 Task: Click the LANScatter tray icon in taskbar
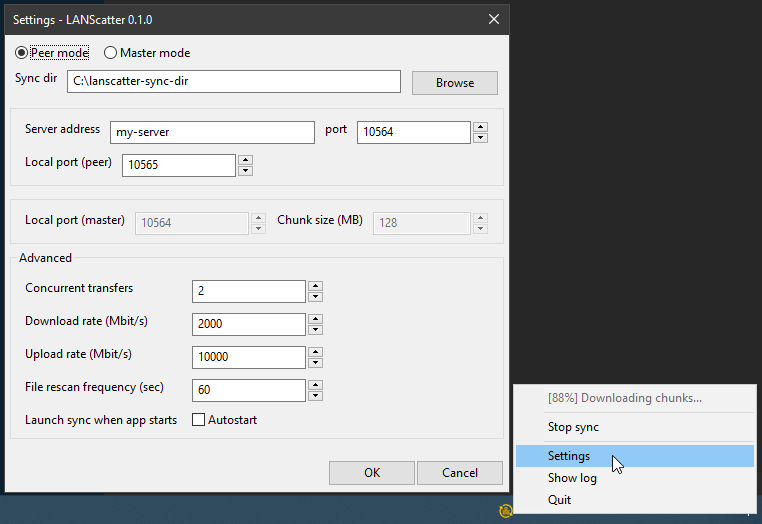pyautogui.click(x=505, y=511)
